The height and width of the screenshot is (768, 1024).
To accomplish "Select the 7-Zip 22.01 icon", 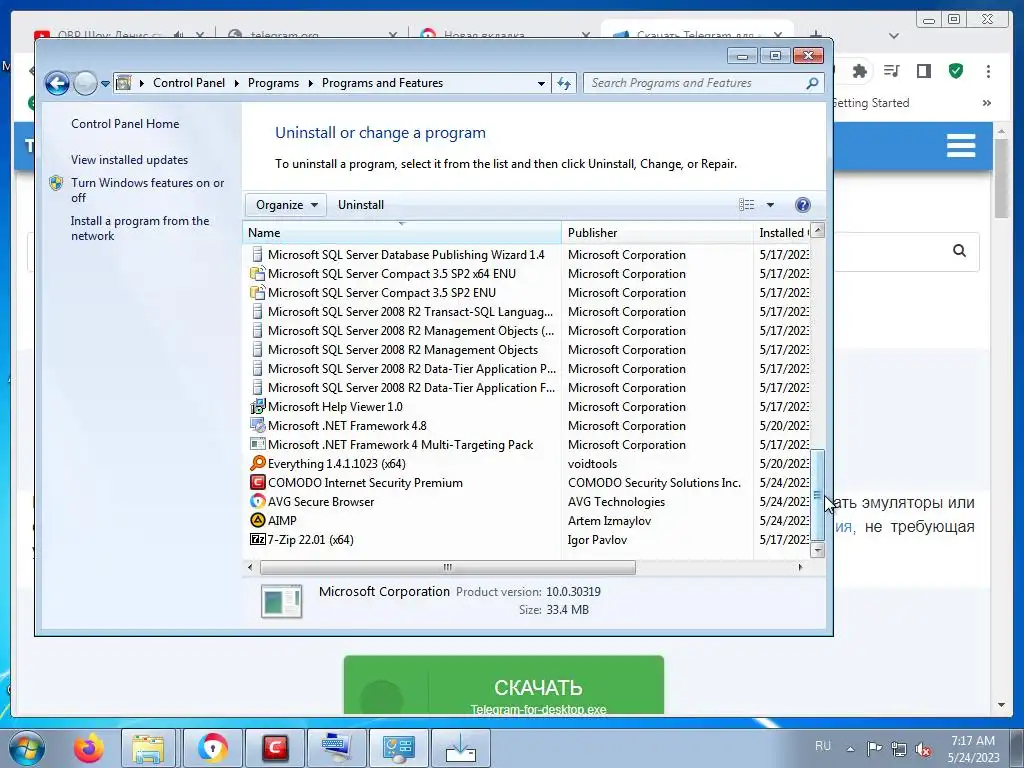I will click(257, 539).
